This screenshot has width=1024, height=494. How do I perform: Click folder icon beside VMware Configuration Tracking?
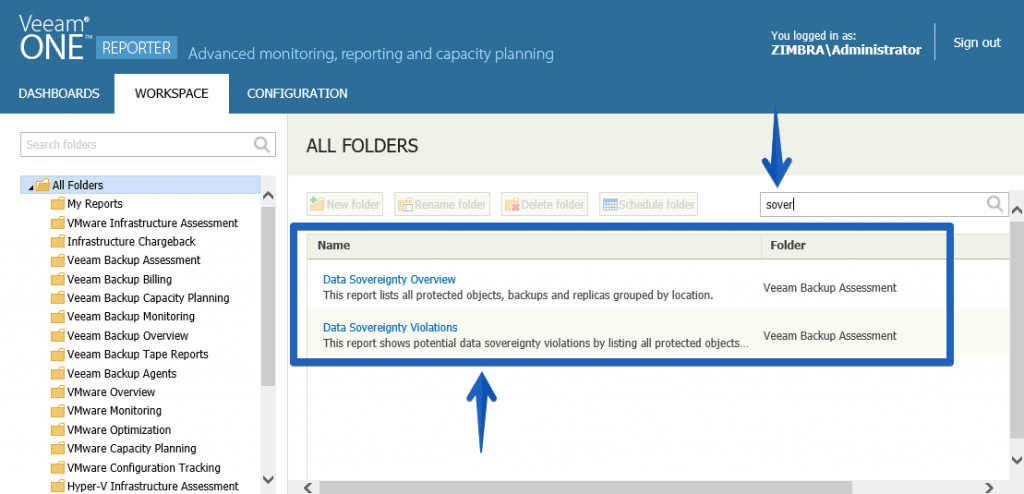pyautogui.click(x=58, y=468)
